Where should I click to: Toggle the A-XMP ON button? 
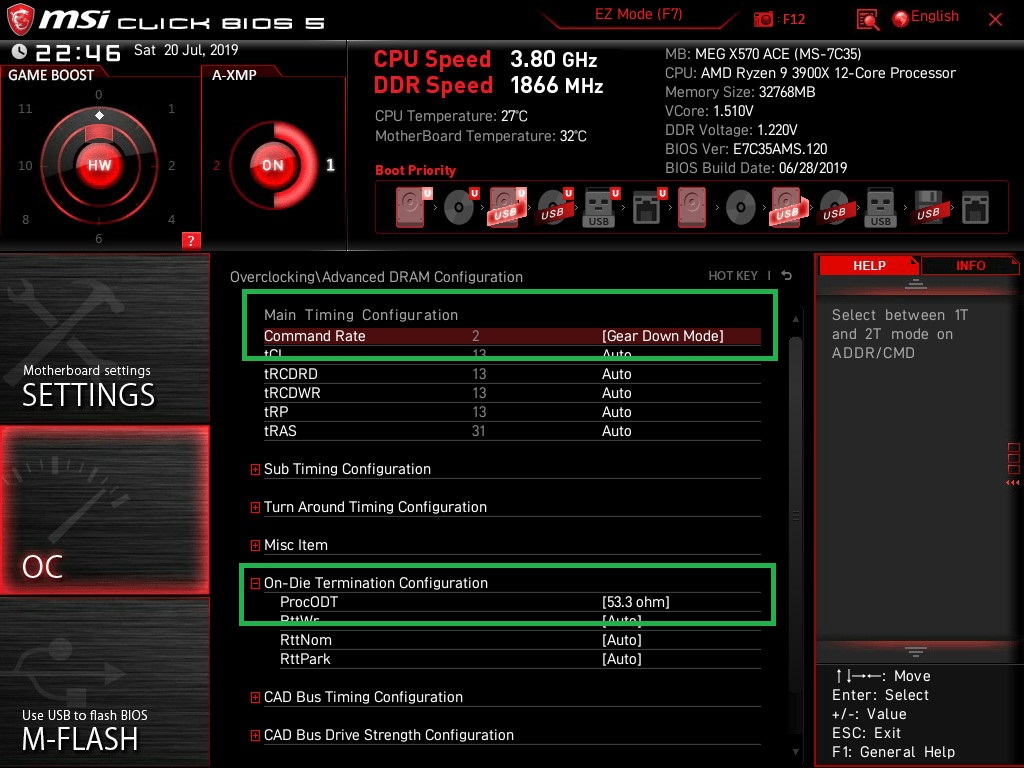[x=273, y=165]
